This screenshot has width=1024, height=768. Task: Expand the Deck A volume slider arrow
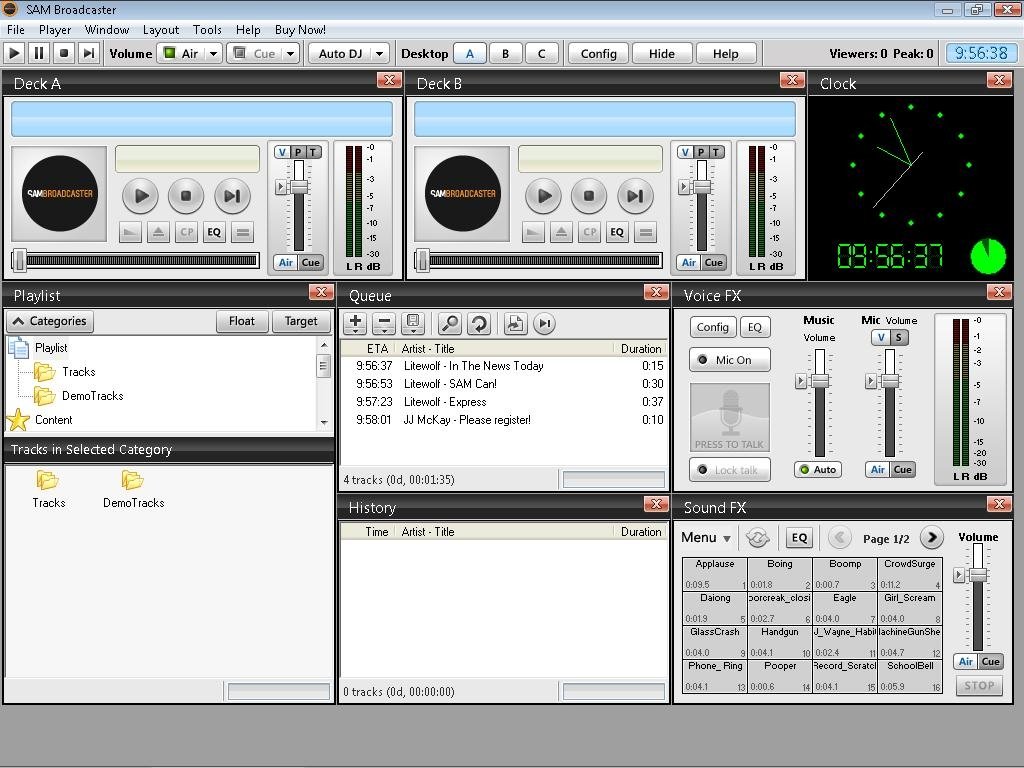pyautogui.click(x=281, y=187)
